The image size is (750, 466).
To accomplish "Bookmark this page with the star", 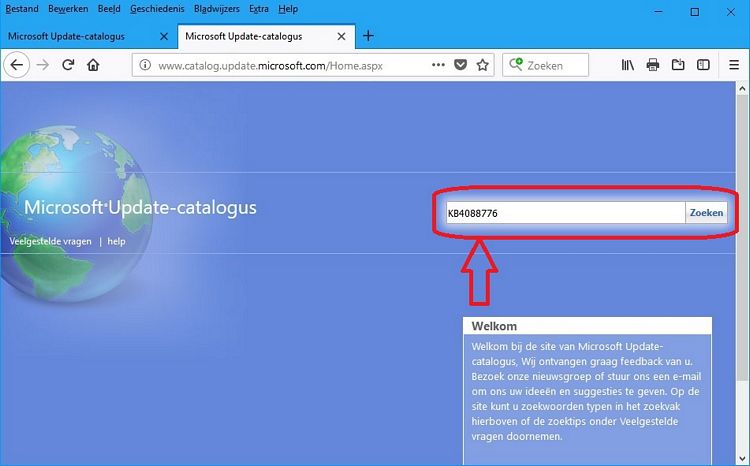I will tap(483, 65).
